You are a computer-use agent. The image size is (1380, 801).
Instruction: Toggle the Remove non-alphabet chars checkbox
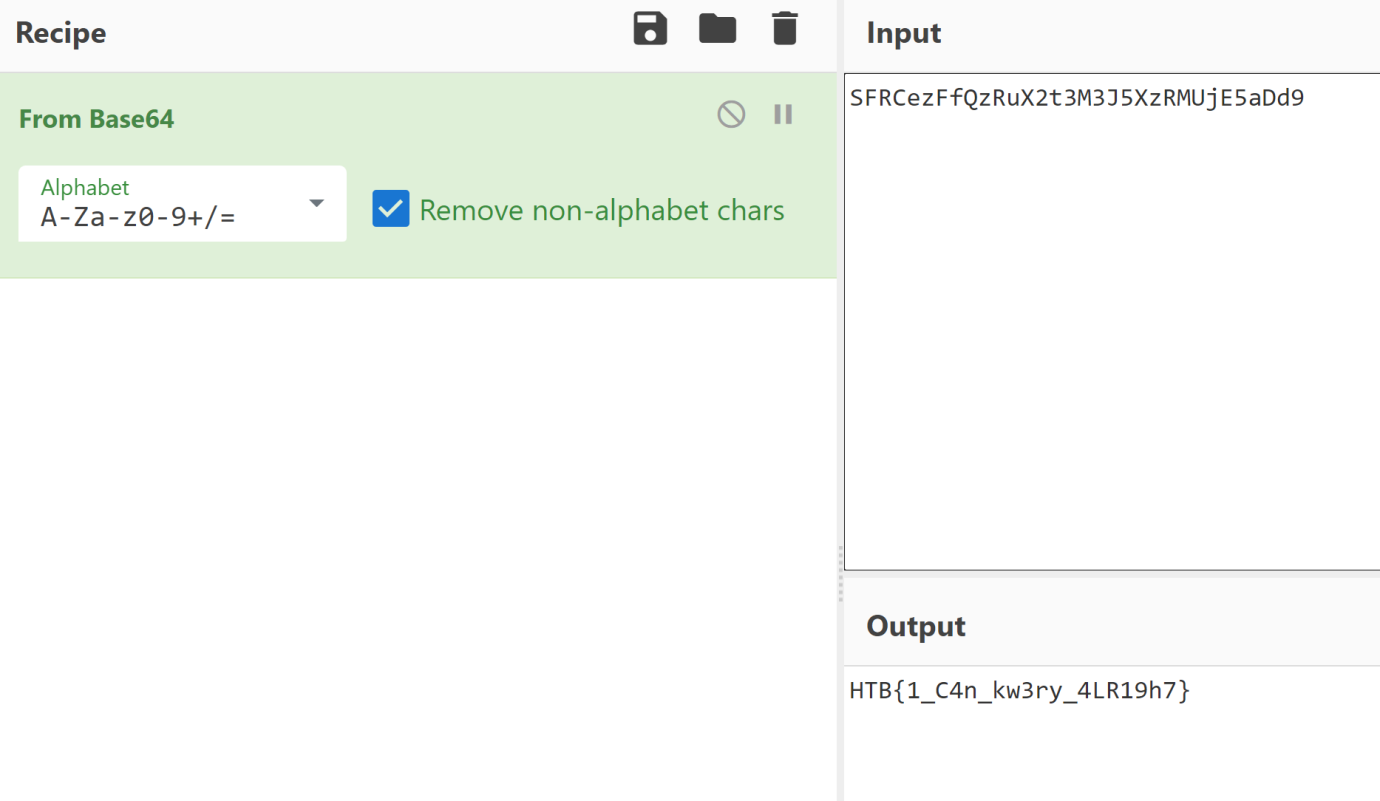[x=391, y=210]
